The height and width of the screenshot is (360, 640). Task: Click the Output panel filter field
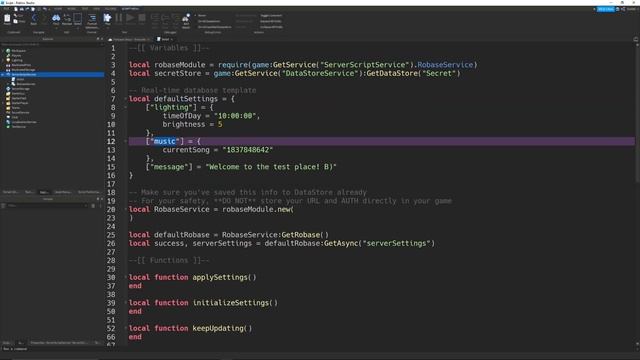click(47, 206)
